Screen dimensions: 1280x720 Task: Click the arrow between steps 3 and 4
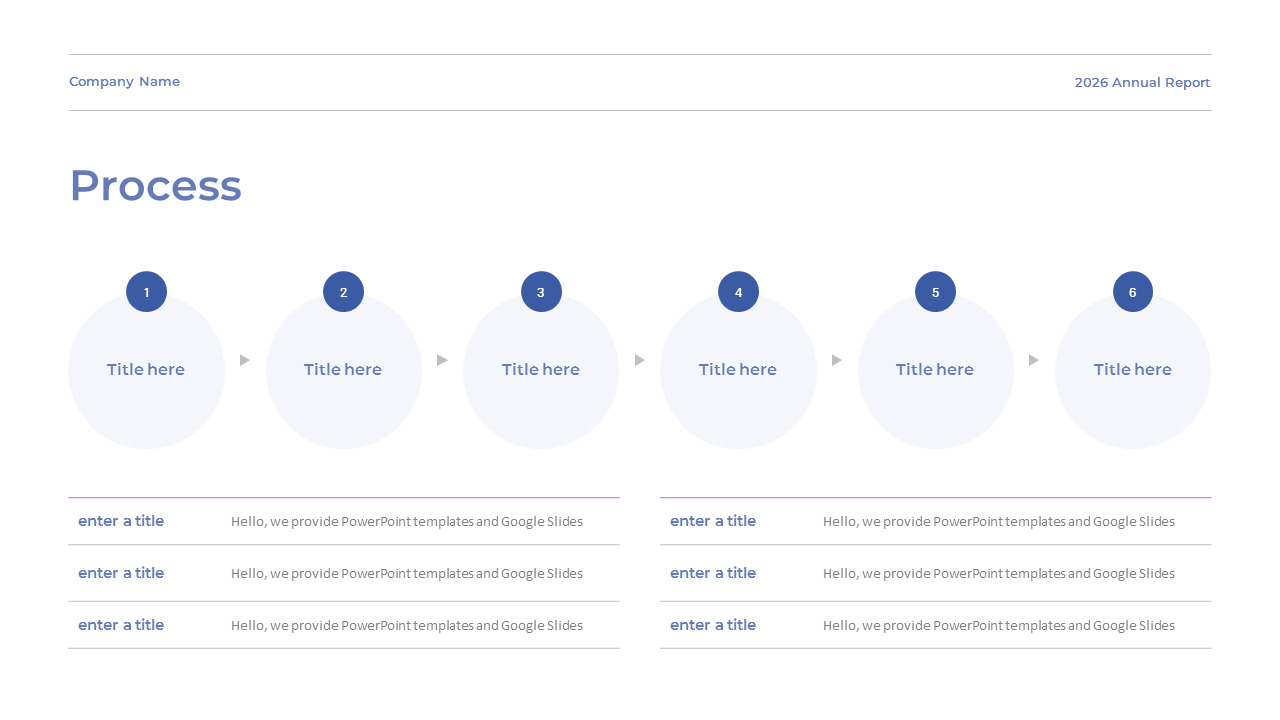coord(640,360)
